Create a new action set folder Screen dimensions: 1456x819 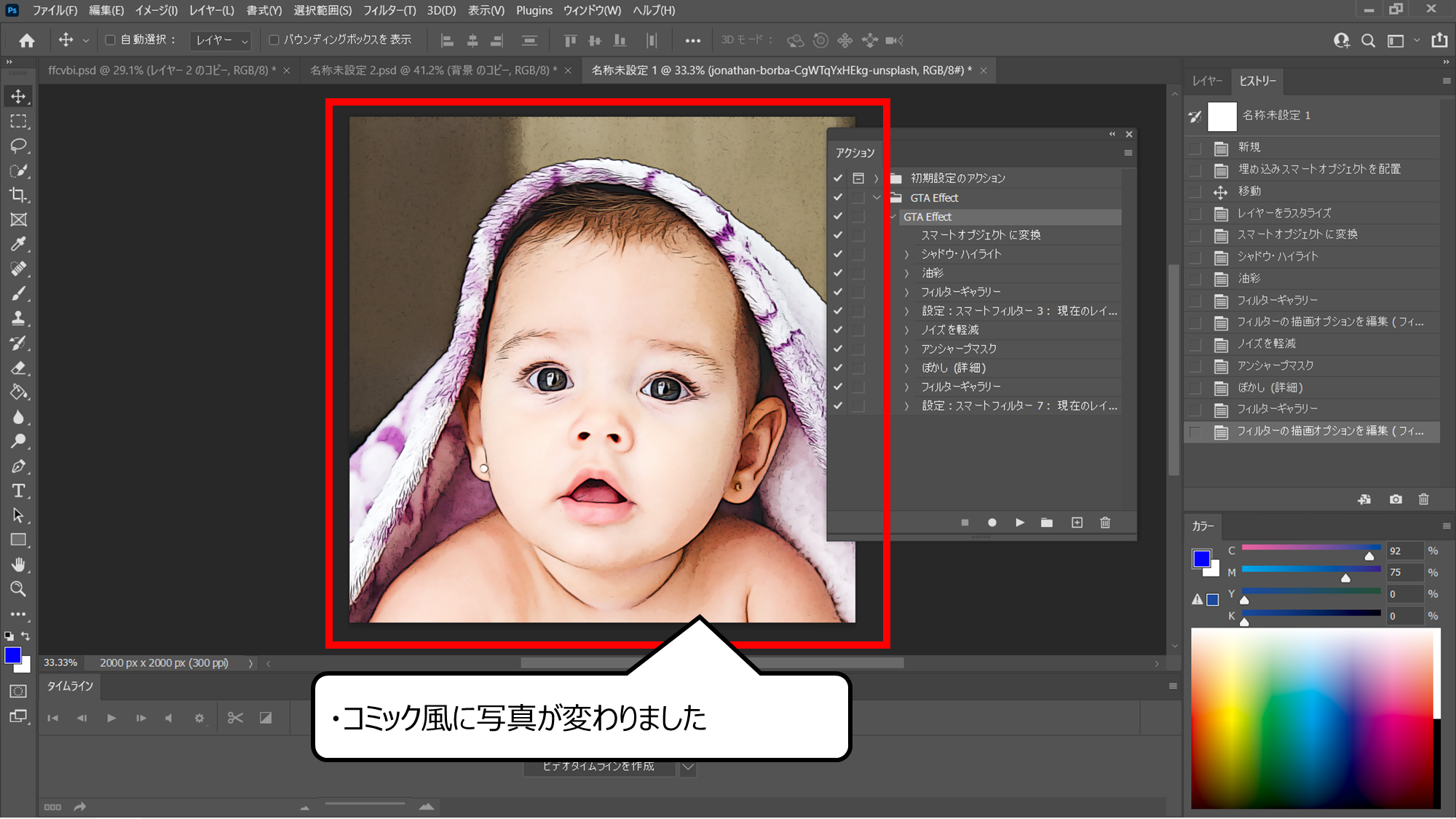(1047, 523)
